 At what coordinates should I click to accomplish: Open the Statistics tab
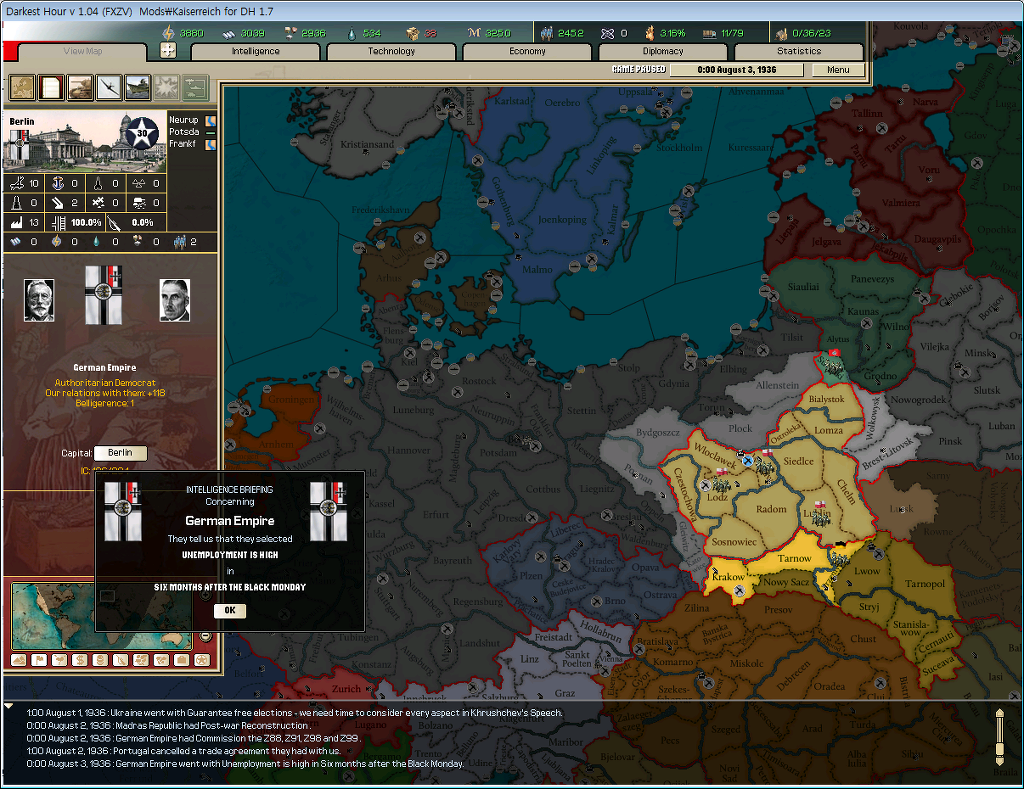[x=799, y=51]
